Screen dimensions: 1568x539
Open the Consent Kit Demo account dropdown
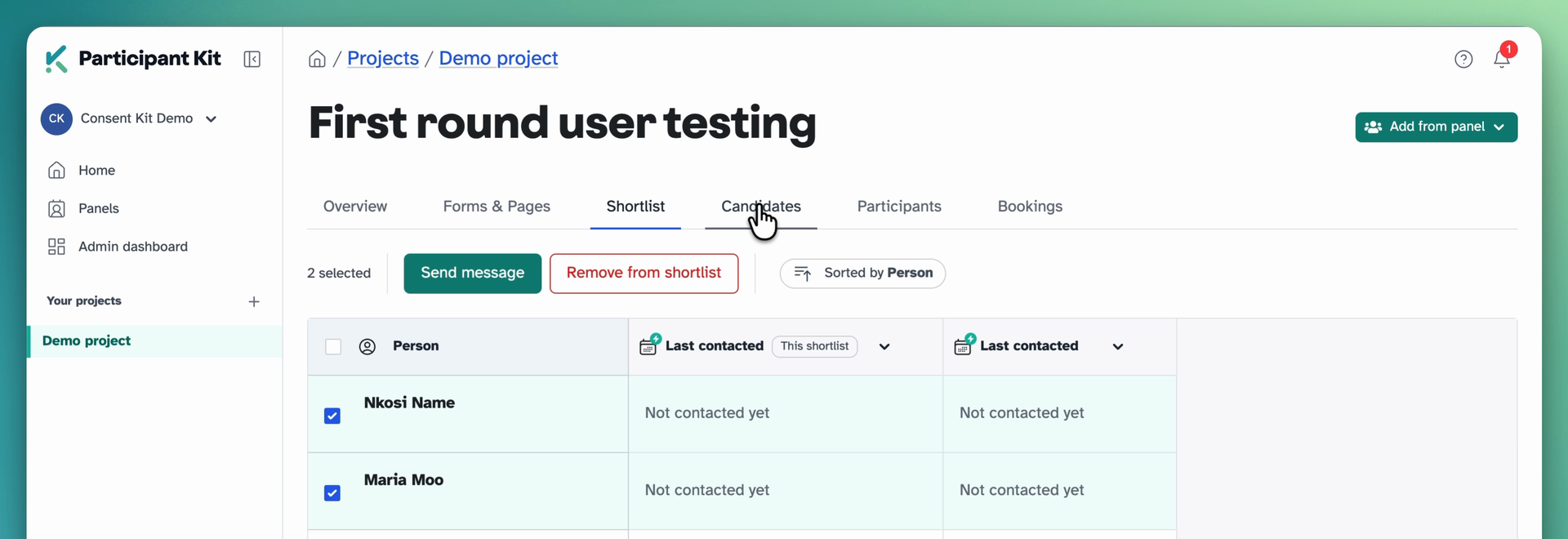[131, 118]
